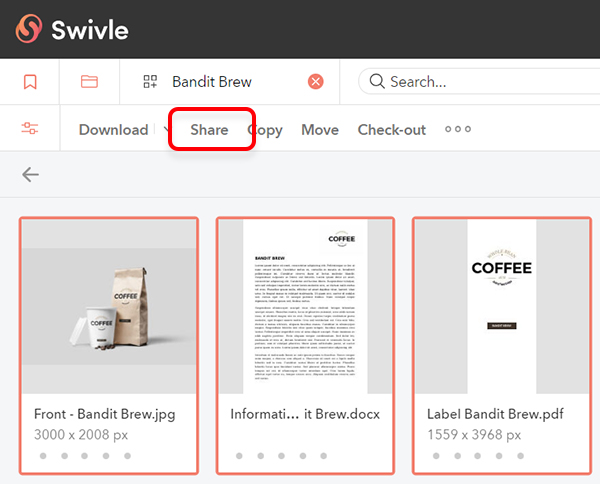Click the Download button
600x484 pixels.
point(114,130)
